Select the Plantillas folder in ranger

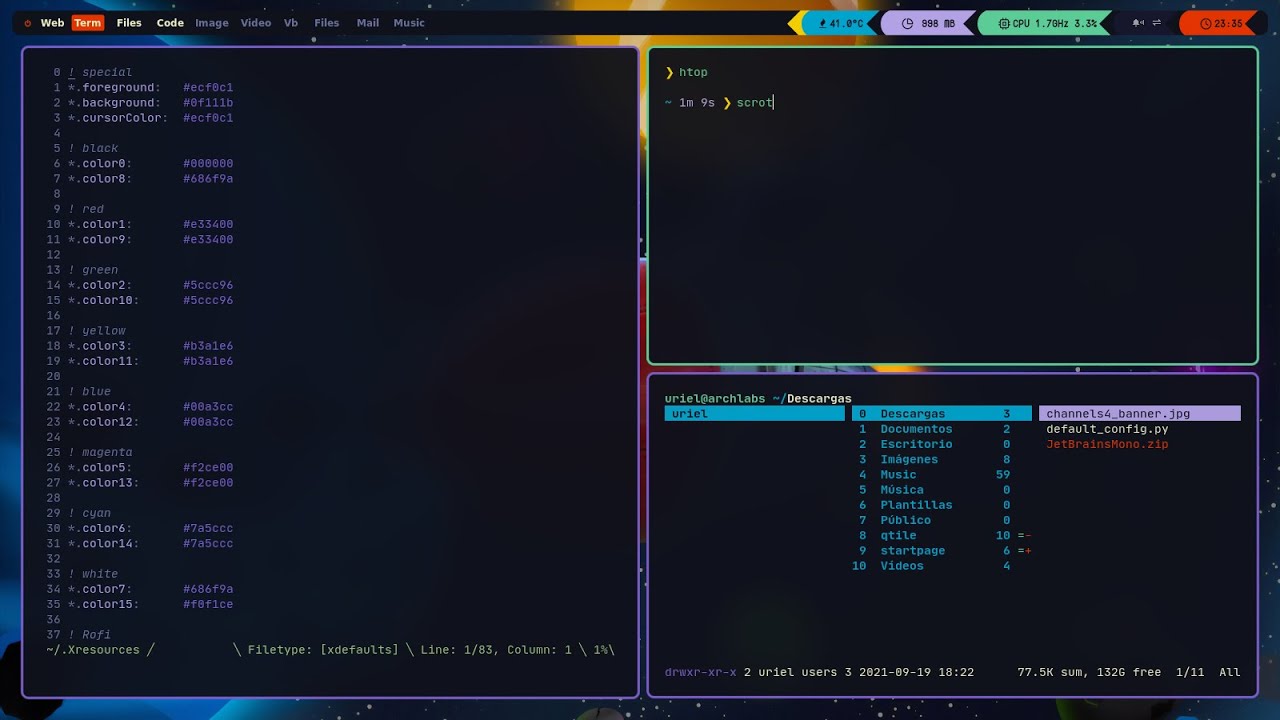click(x=941, y=505)
